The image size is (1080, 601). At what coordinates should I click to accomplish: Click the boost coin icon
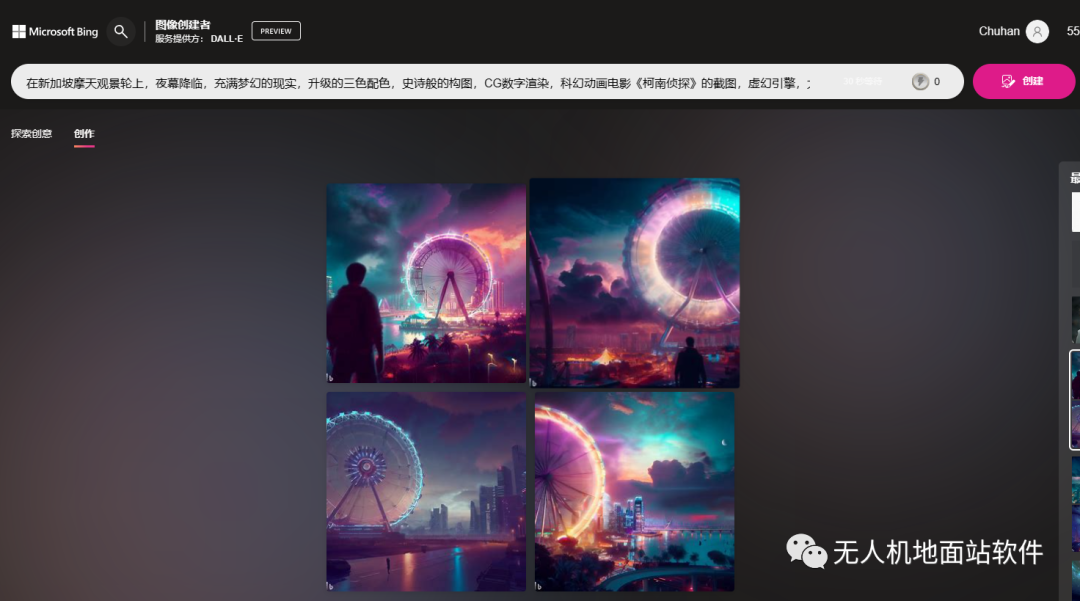[x=920, y=82]
